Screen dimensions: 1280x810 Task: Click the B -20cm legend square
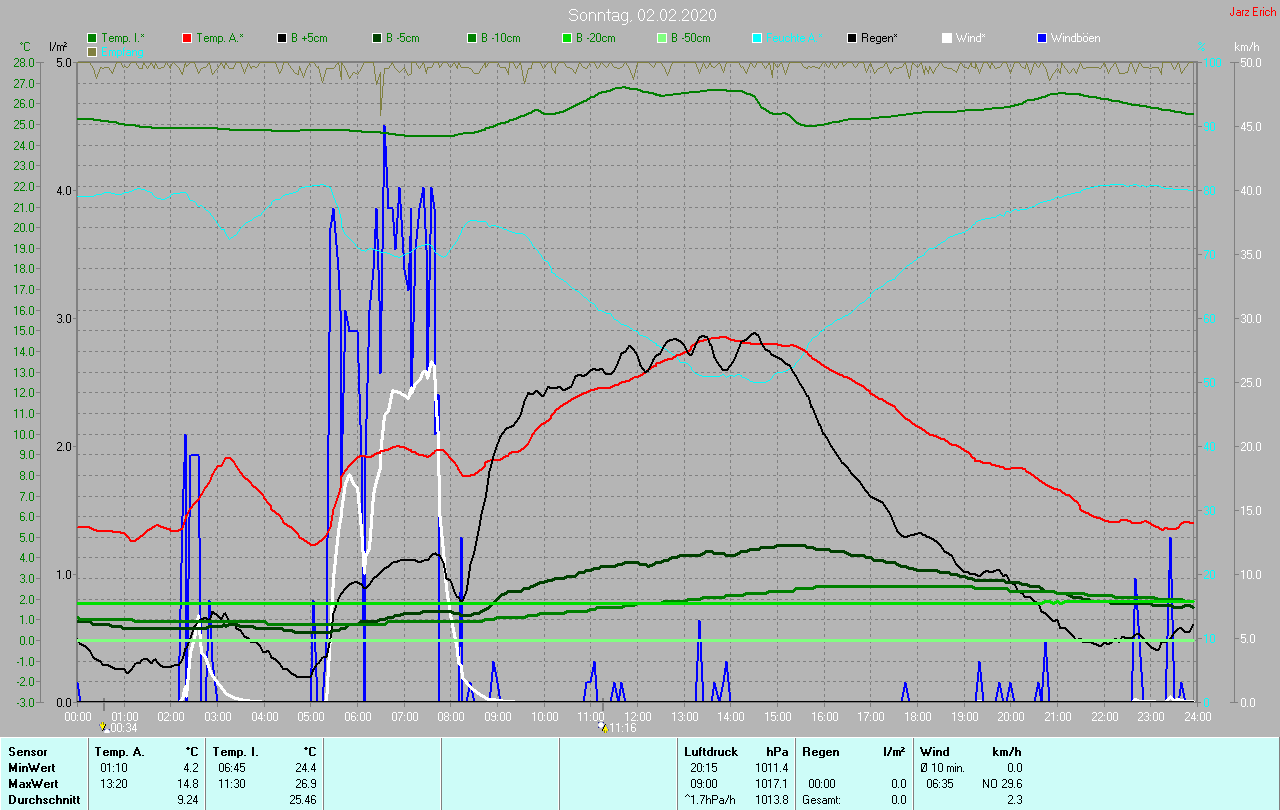tap(566, 38)
